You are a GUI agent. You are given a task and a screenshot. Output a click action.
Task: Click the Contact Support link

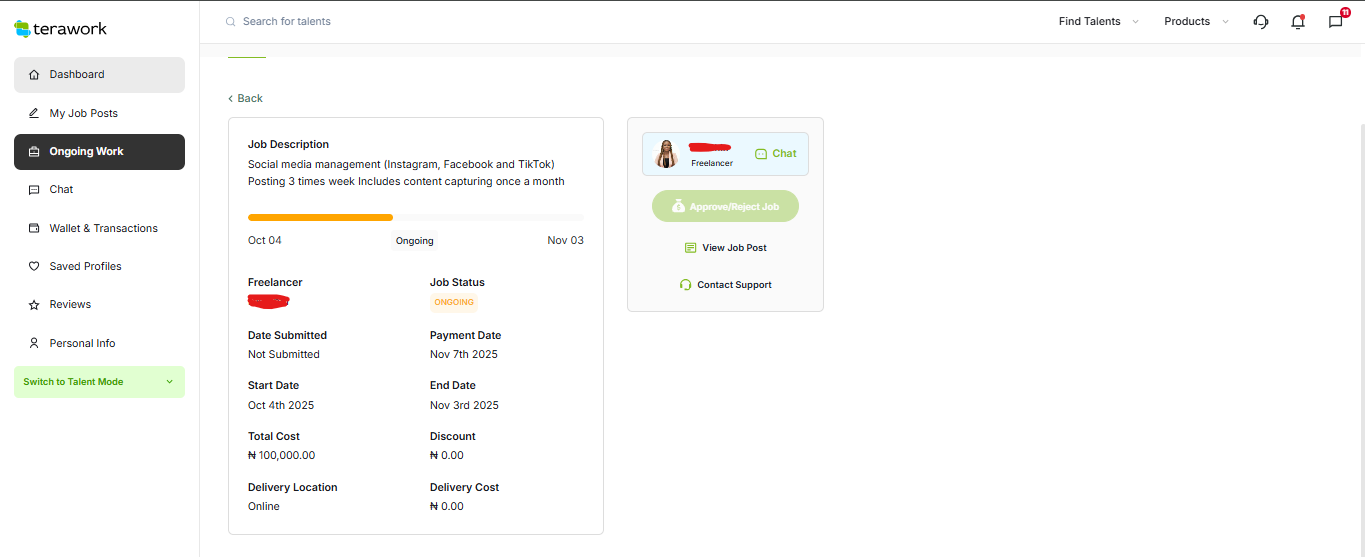click(733, 285)
